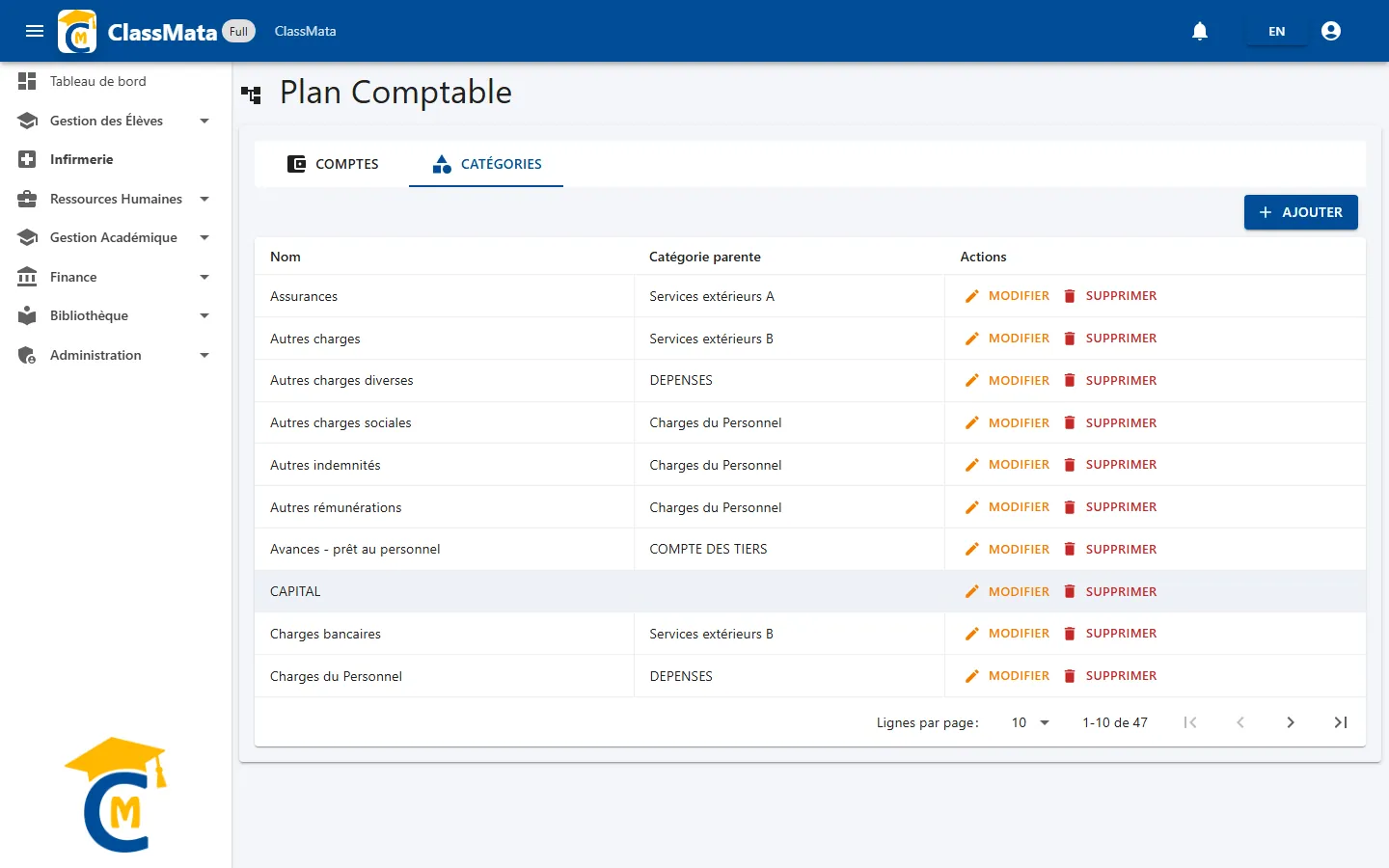Expand the Administration submenu arrow

(x=204, y=355)
